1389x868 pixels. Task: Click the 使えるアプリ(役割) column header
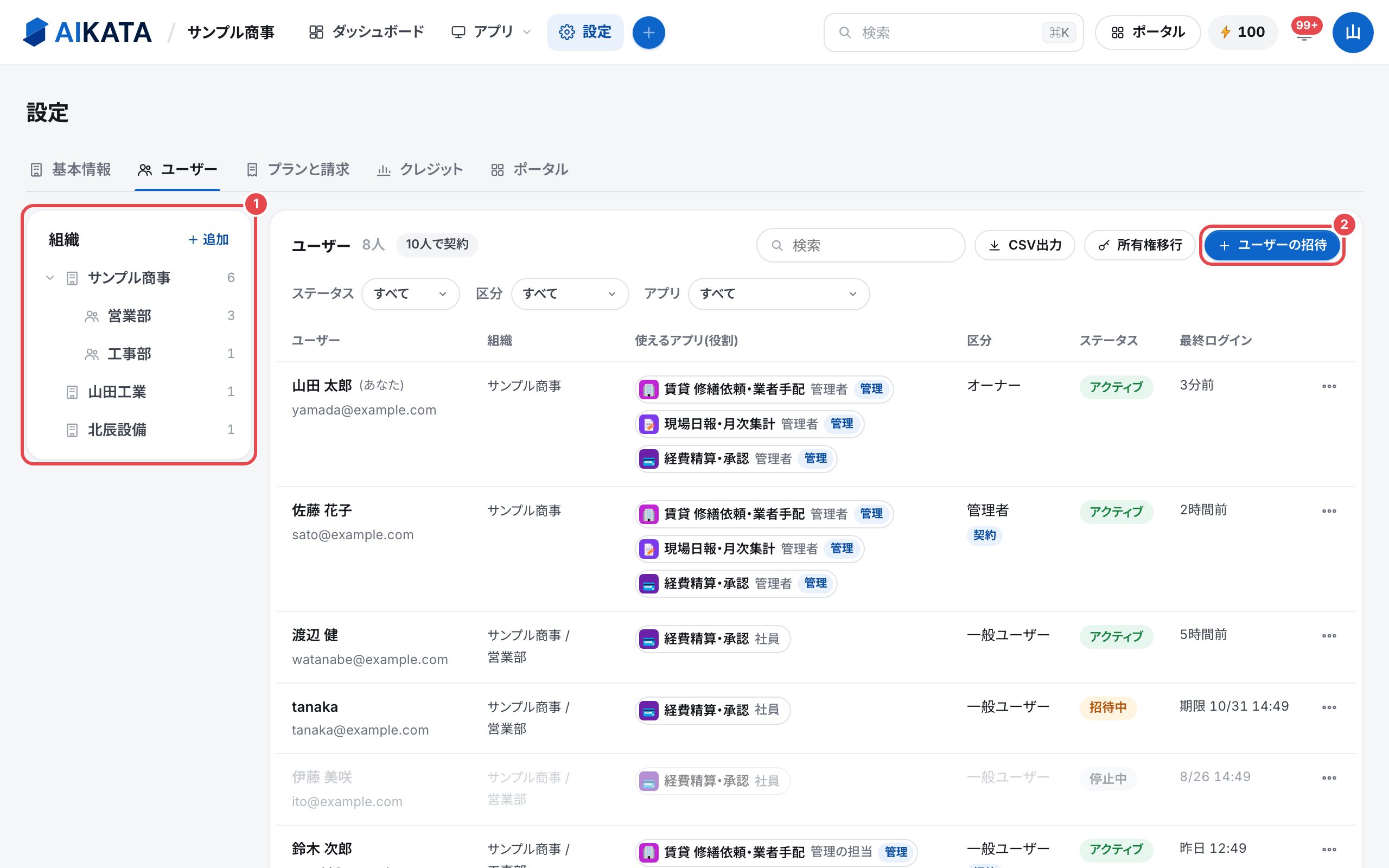coord(686,341)
